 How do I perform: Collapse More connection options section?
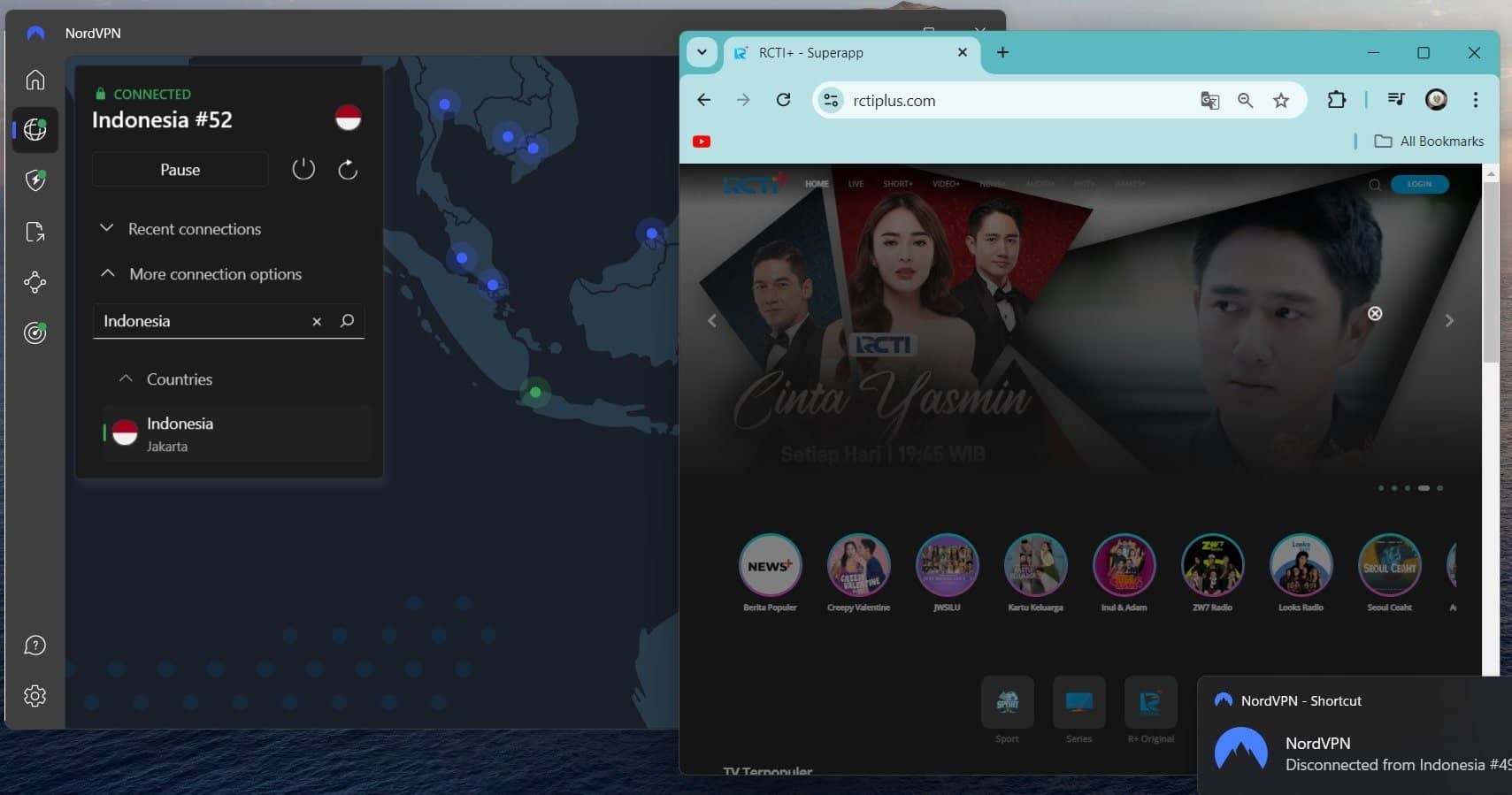(x=202, y=274)
